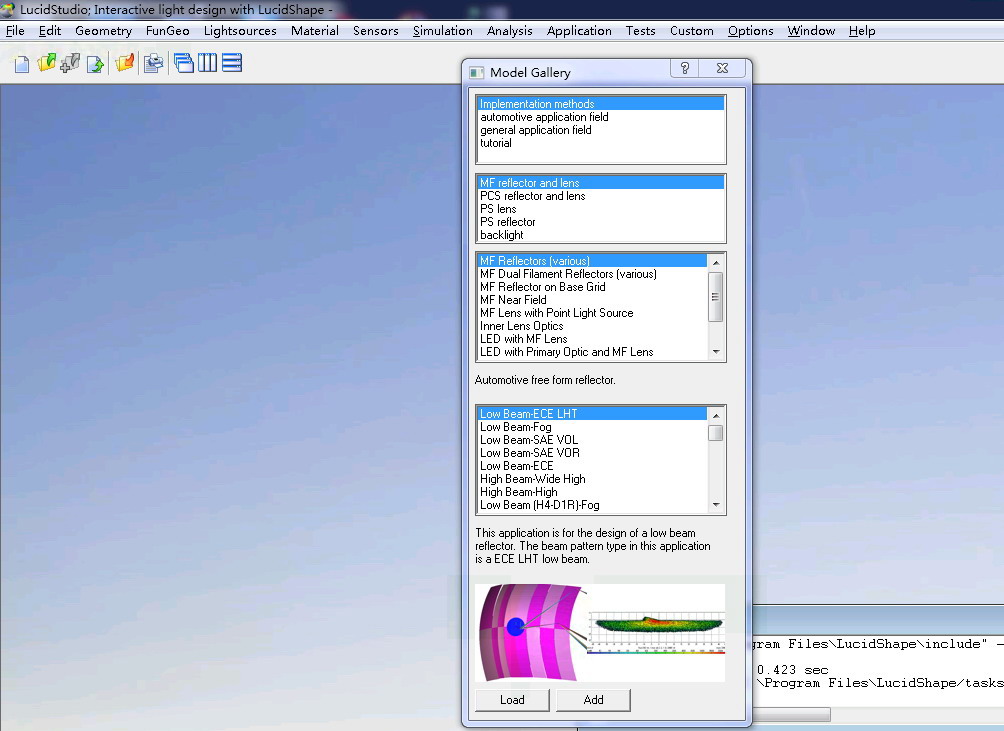Open the Application menu
The image size is (1004, 731).
579,31
